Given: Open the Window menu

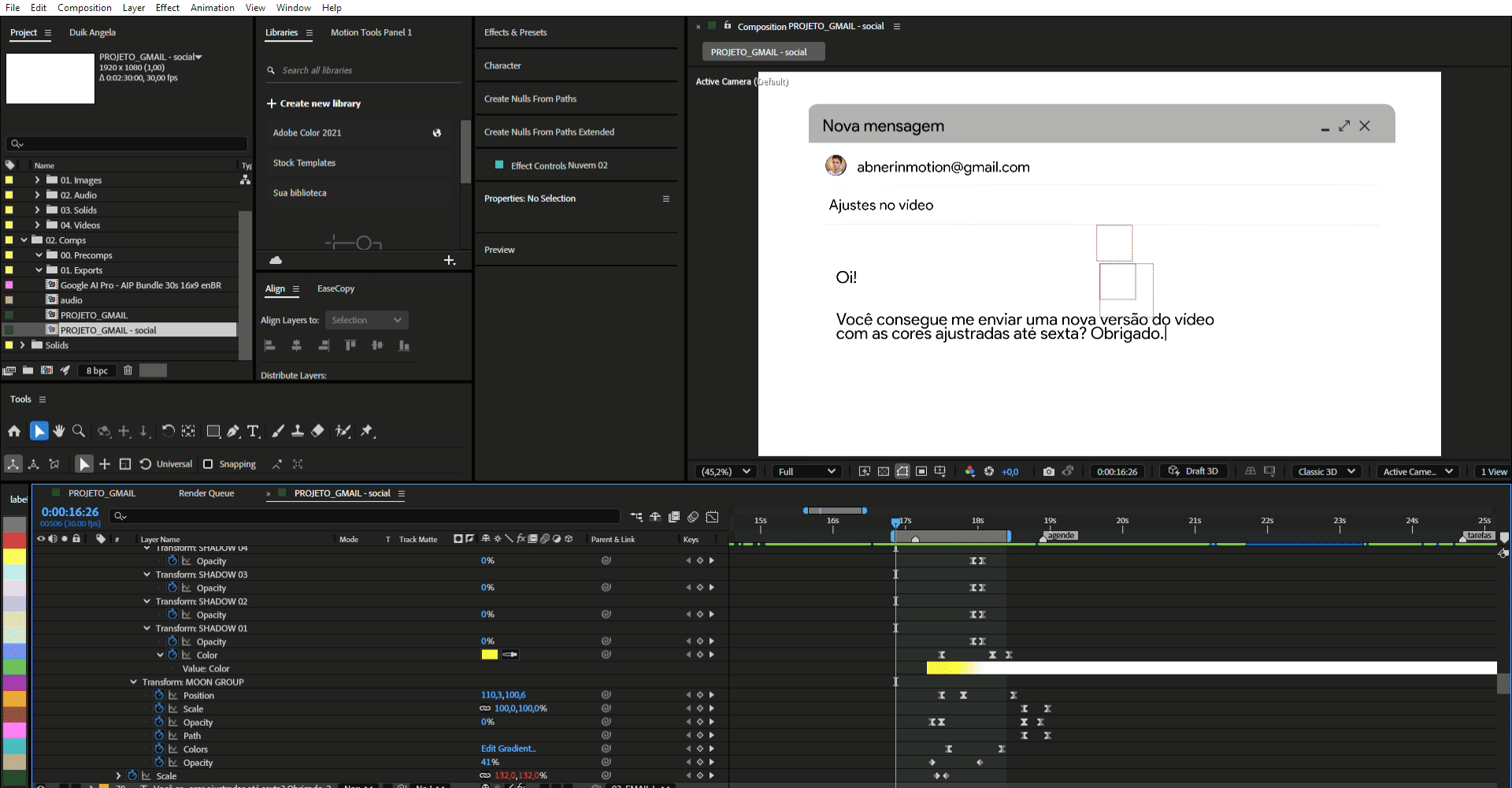Looking at the screenshot, I should click(293, 8).
